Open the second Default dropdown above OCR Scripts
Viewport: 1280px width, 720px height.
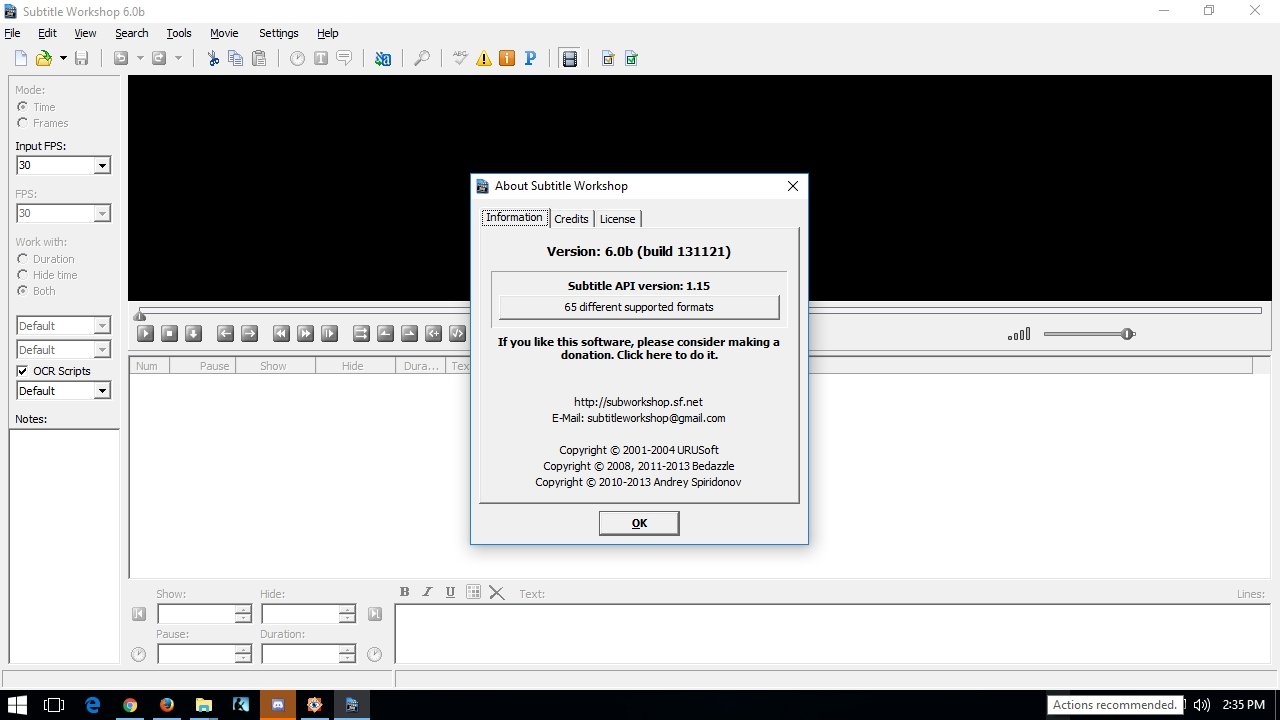tap(102, 350)
